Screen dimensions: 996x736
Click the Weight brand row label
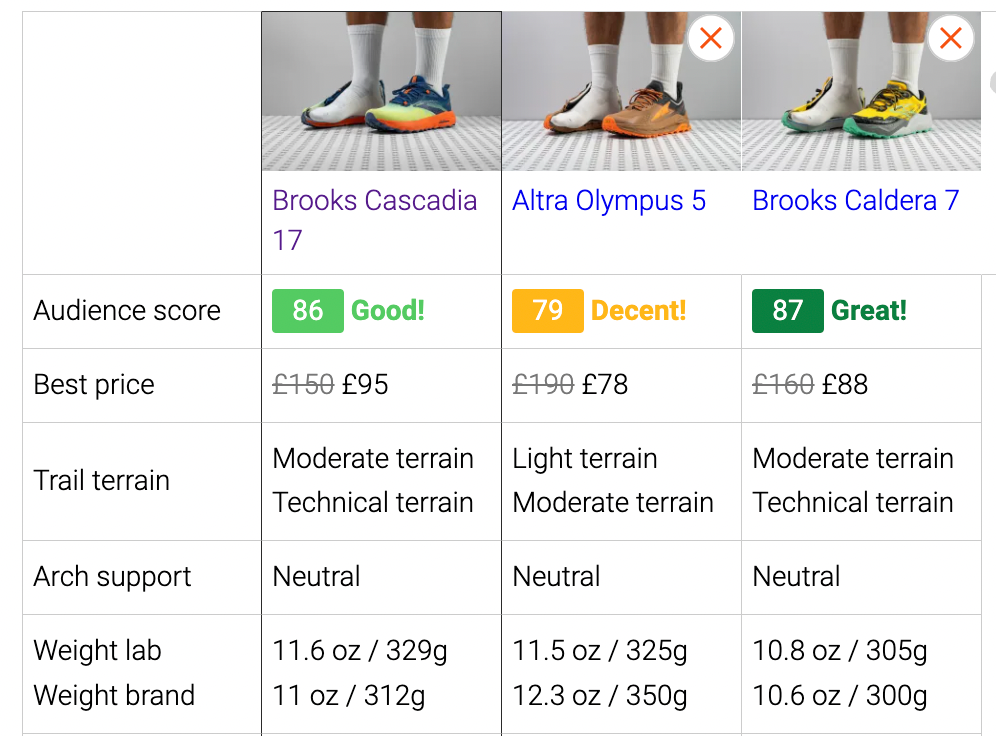coord(114,696)
